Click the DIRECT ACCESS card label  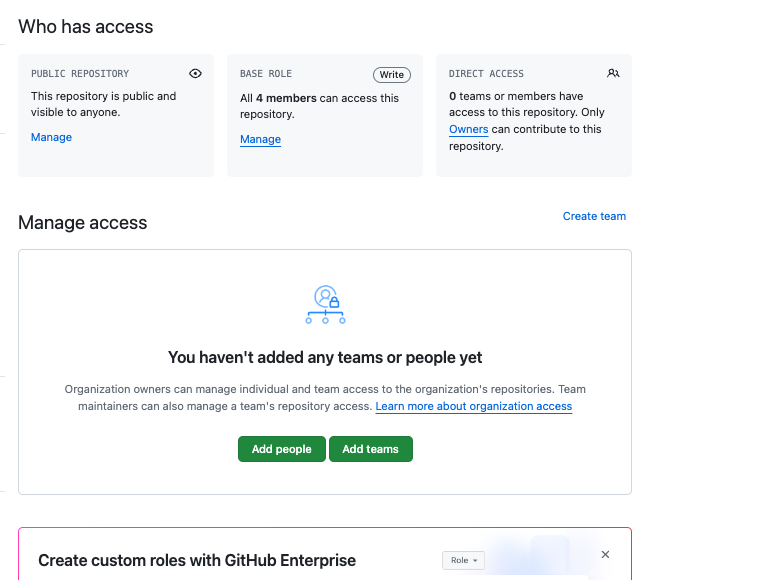click(x=486, y=74)
